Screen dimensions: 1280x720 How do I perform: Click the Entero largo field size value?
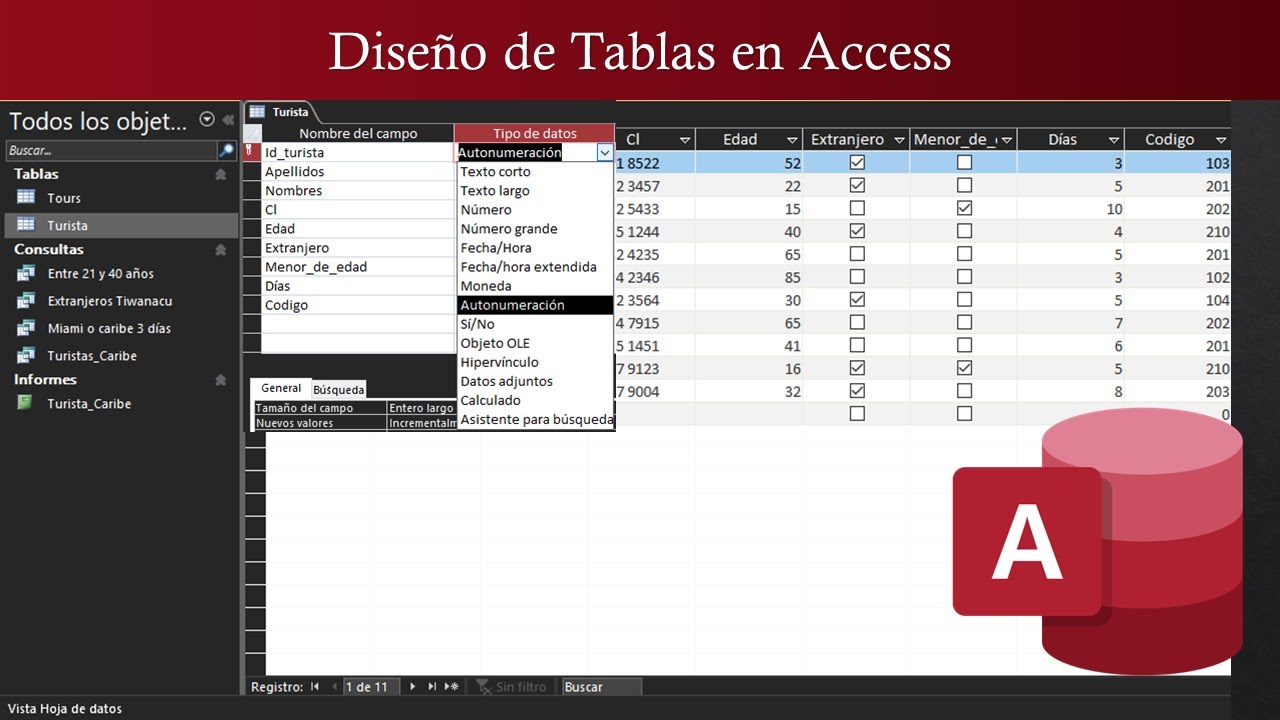pos(422,408)
